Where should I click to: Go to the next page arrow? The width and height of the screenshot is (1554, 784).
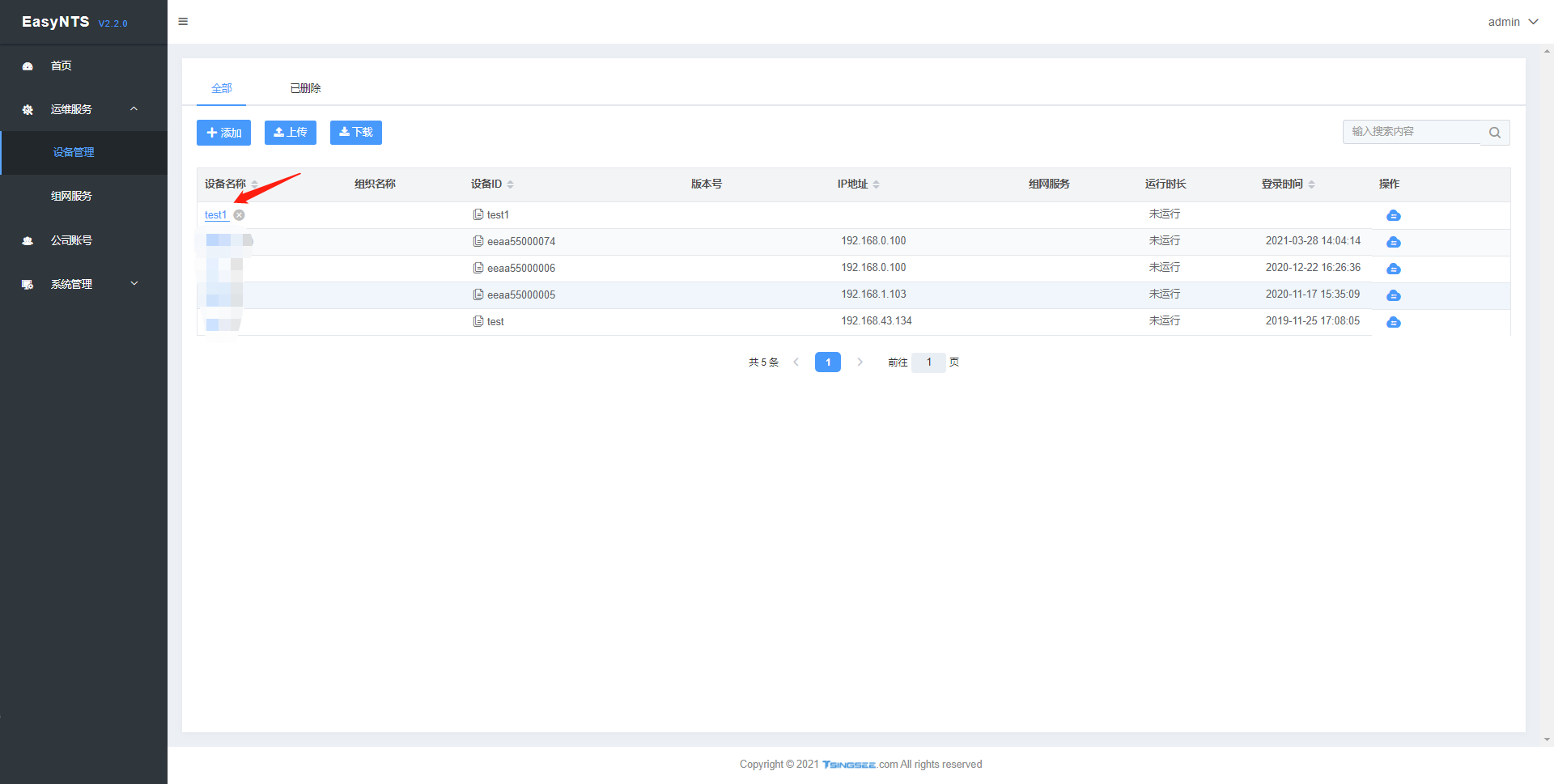(x=860, y=362)
